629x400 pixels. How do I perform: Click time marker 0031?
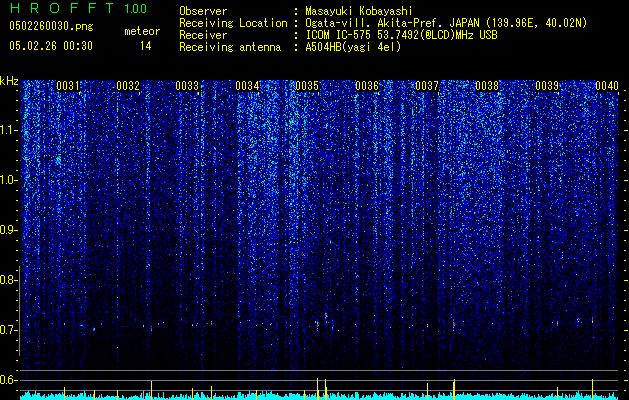point(68,86)
